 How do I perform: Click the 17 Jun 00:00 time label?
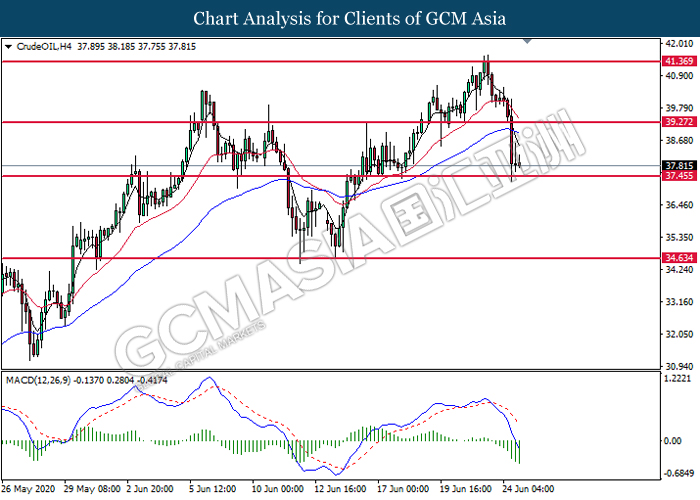click(x=403, y=489)
